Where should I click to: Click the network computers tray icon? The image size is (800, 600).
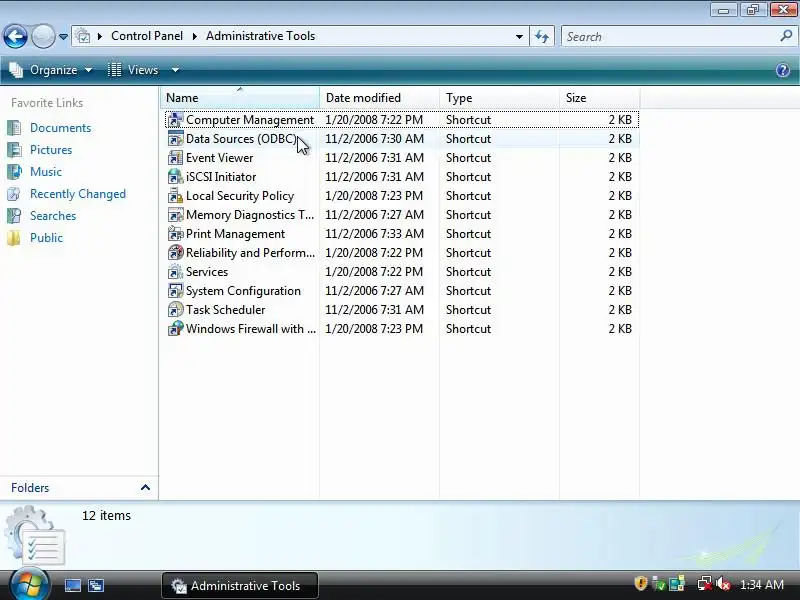[x=677, y=584]
